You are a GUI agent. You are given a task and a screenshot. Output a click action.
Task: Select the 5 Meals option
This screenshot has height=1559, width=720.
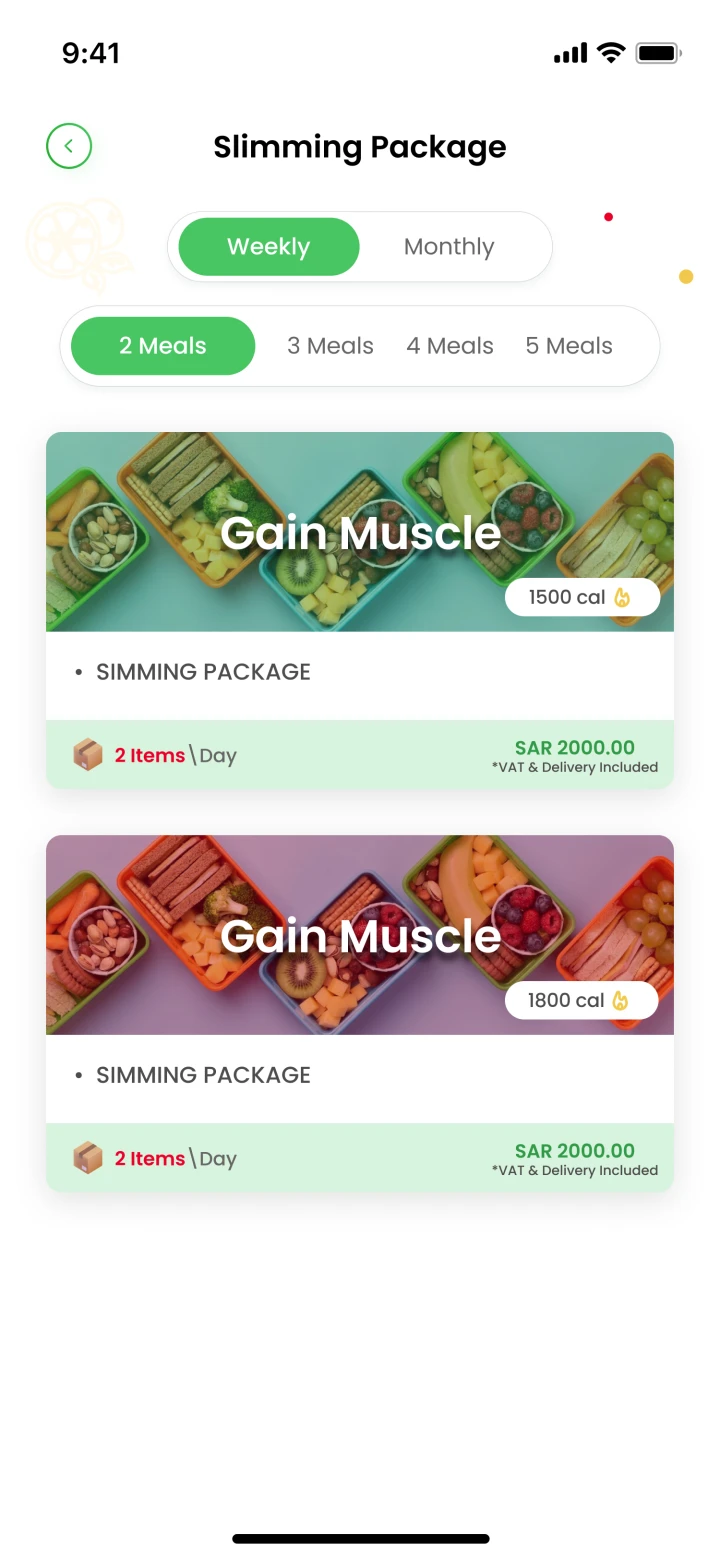tap(569, 346)
